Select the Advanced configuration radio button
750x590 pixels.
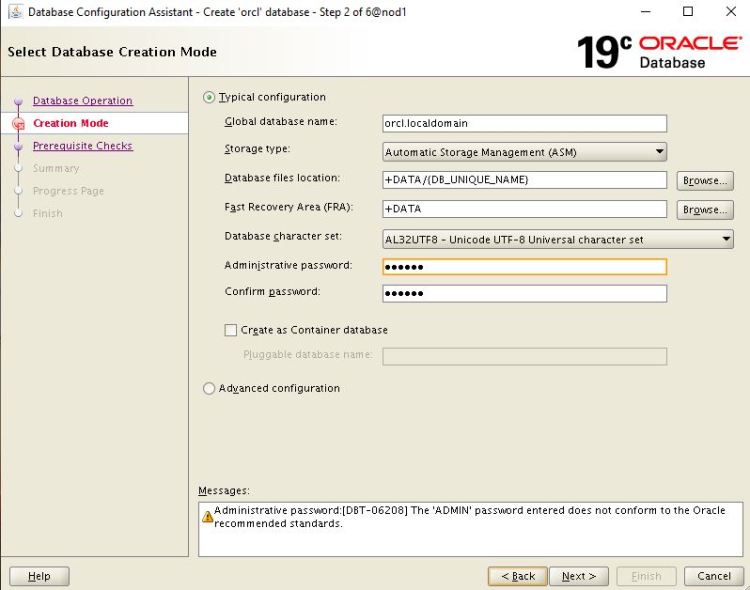[209, 388]
